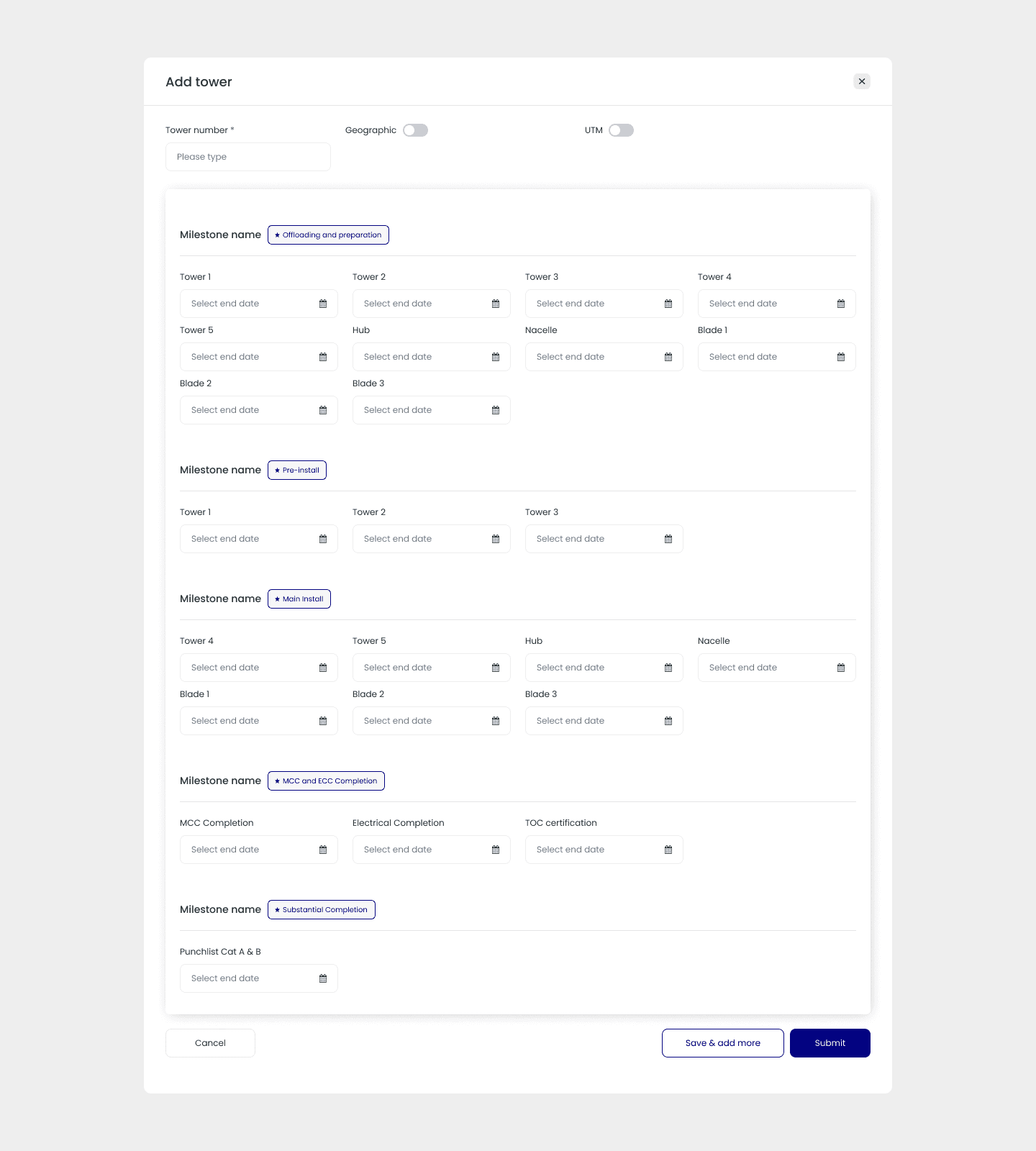Open calendar icon for Offloading Tower 2 date
Screen dimensions: 1036x1151
[x=496, y=304]
